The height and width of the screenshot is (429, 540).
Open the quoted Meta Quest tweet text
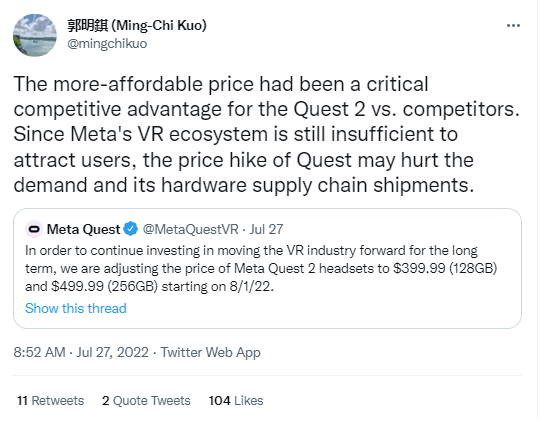point(261,269)
